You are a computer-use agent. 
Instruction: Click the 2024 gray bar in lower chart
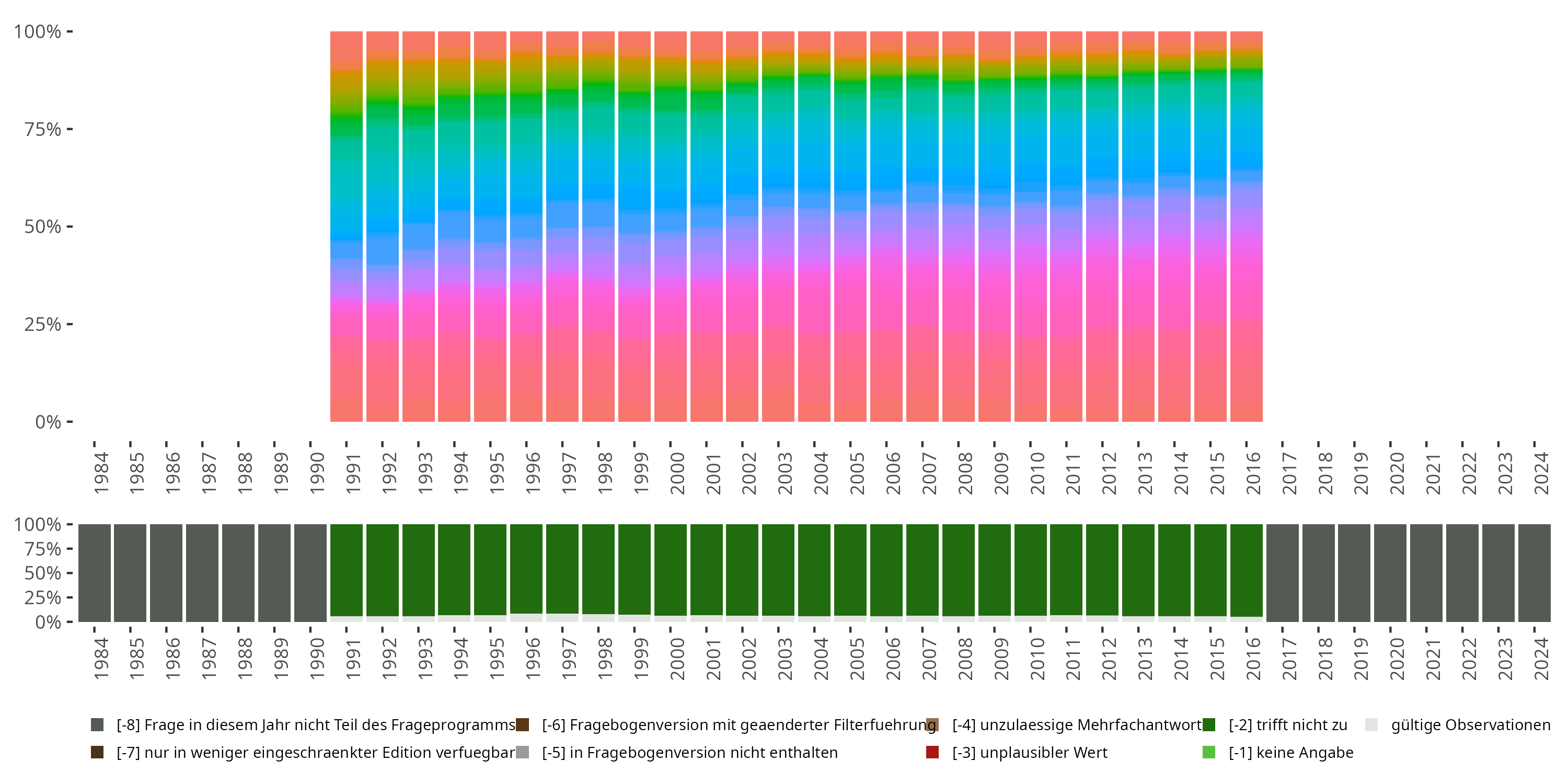point(1534,572)
